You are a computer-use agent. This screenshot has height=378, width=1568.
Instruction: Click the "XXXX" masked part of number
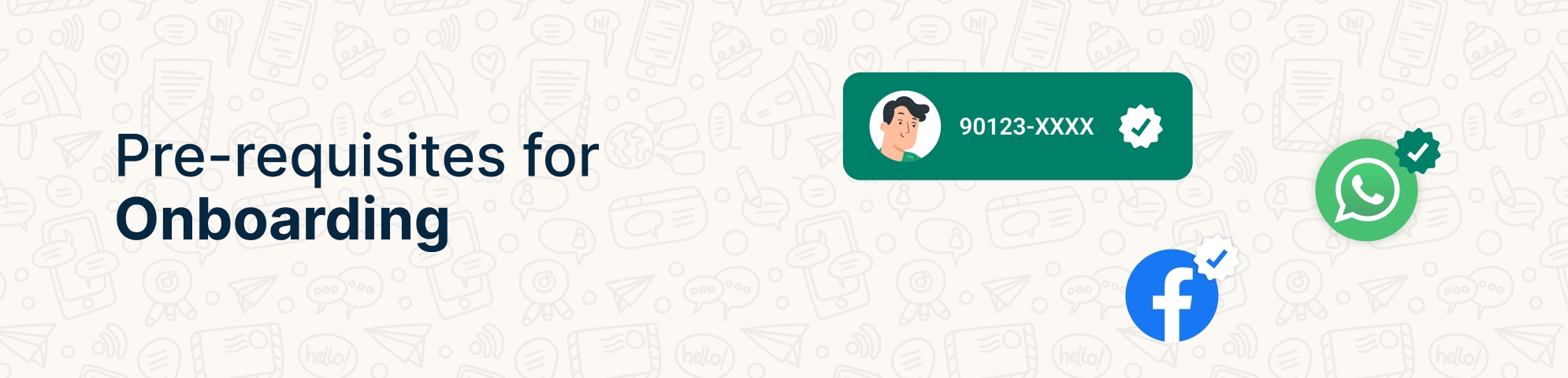coord(1064,127)
